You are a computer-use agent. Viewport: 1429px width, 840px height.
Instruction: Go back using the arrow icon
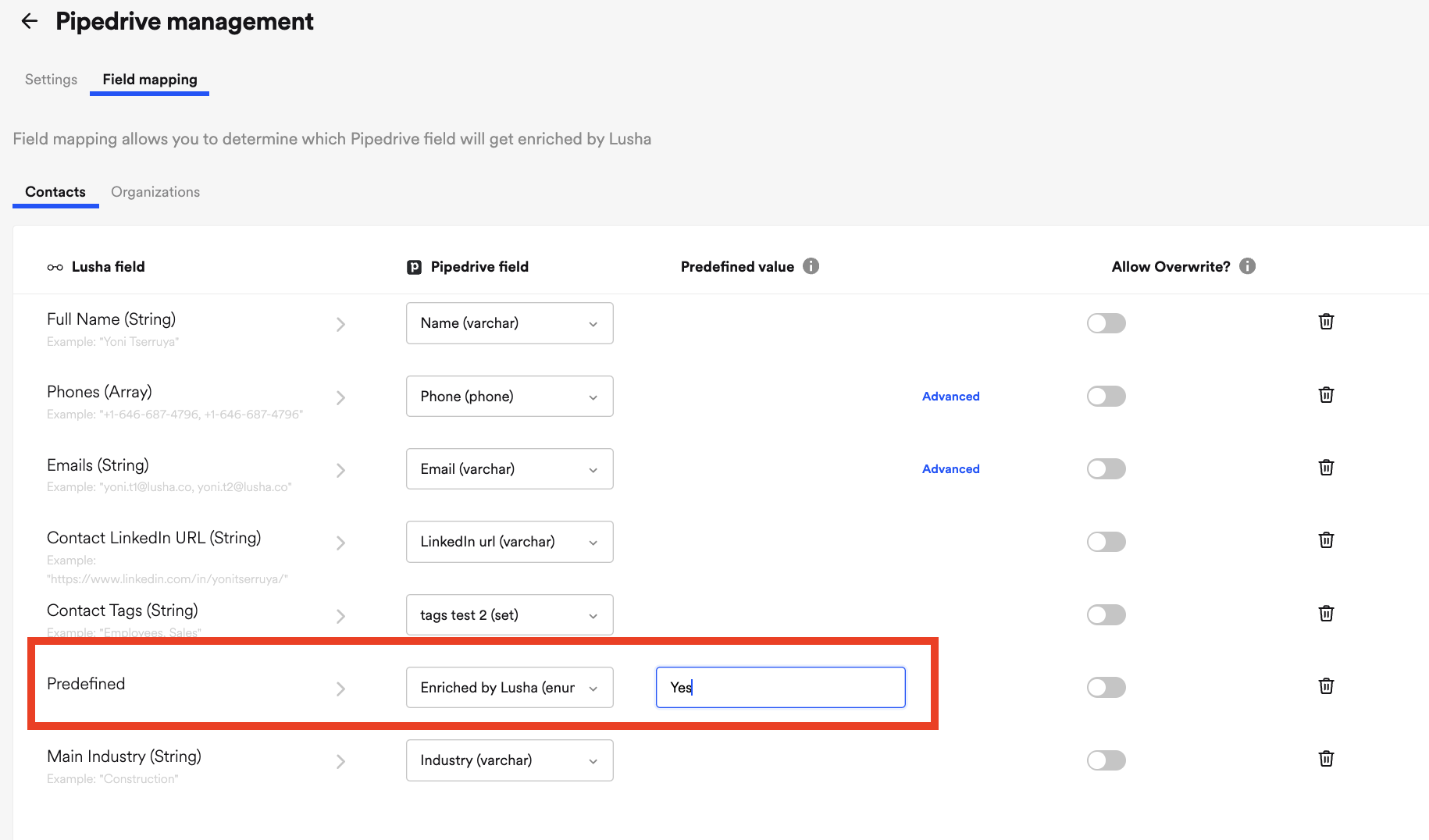click(30, 21)
